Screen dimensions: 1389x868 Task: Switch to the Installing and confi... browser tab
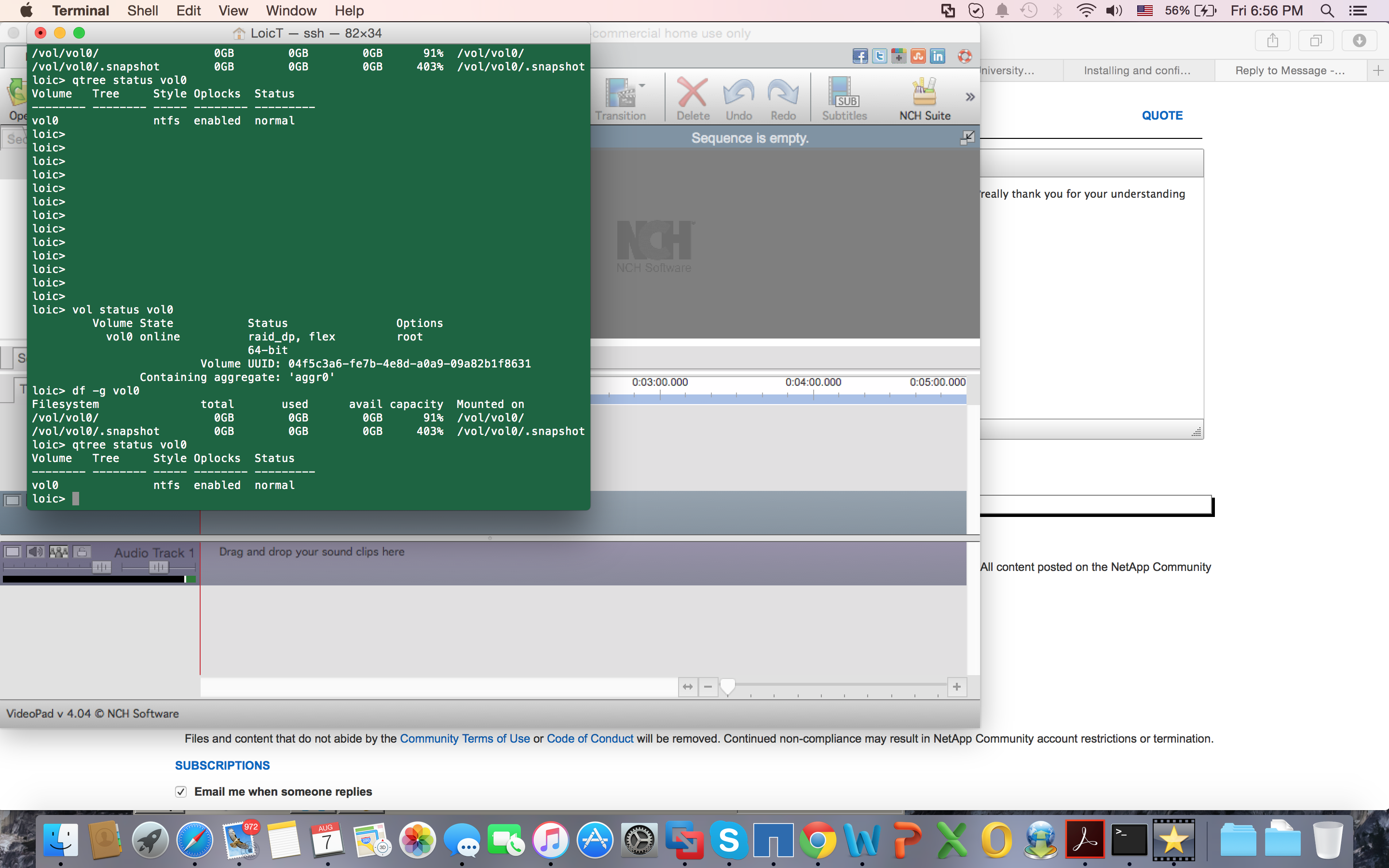coord(1136,70)
